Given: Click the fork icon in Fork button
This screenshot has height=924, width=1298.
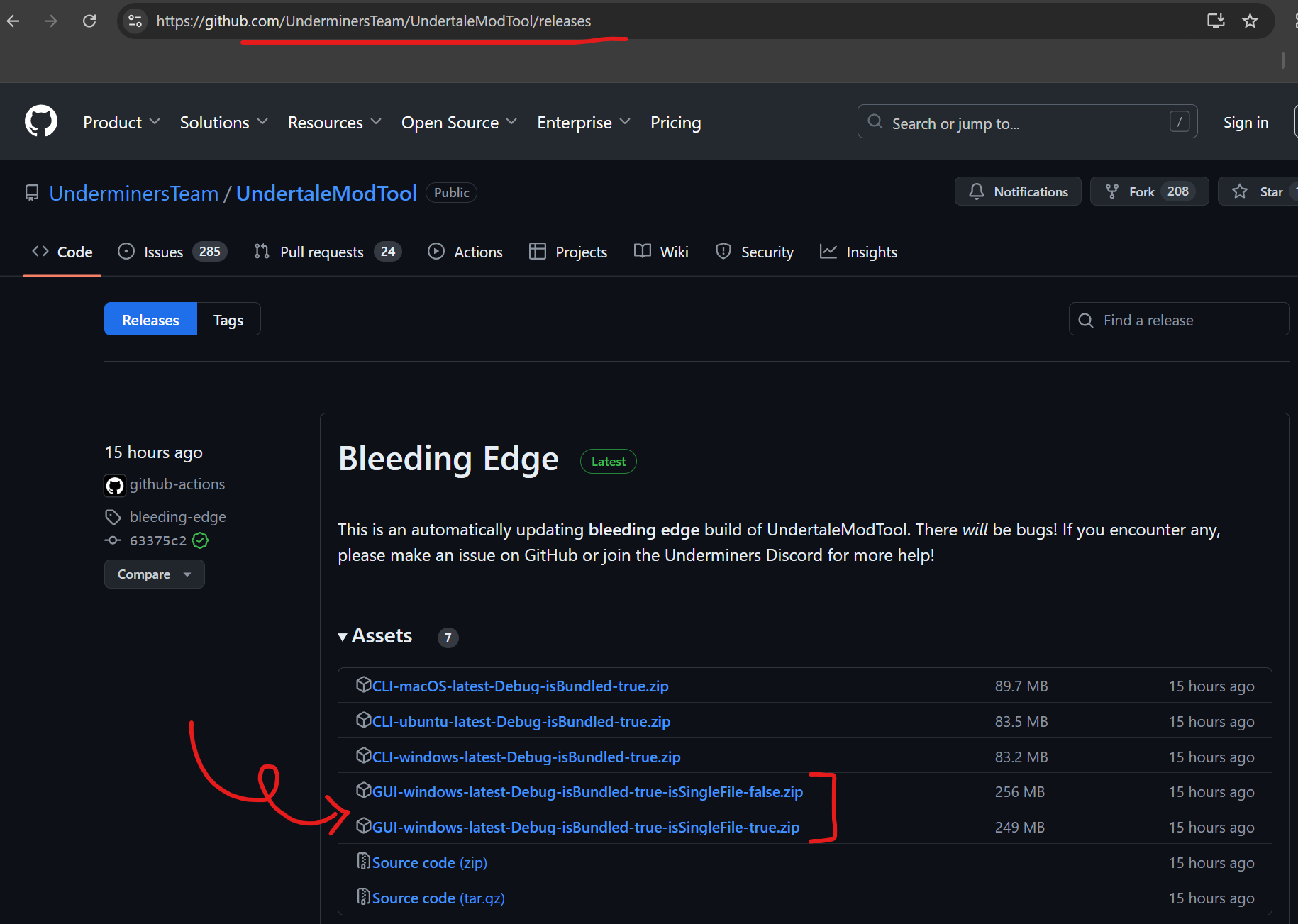Looking at the screenshot, I should pyautogui.click(x=1112, y=191).
